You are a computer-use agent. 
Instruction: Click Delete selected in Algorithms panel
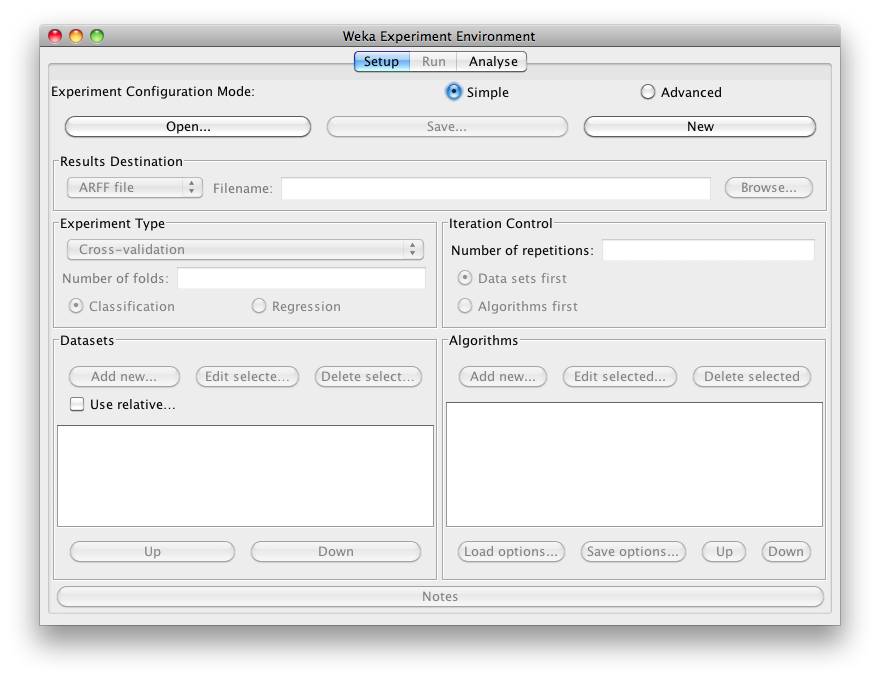point(751,376)
